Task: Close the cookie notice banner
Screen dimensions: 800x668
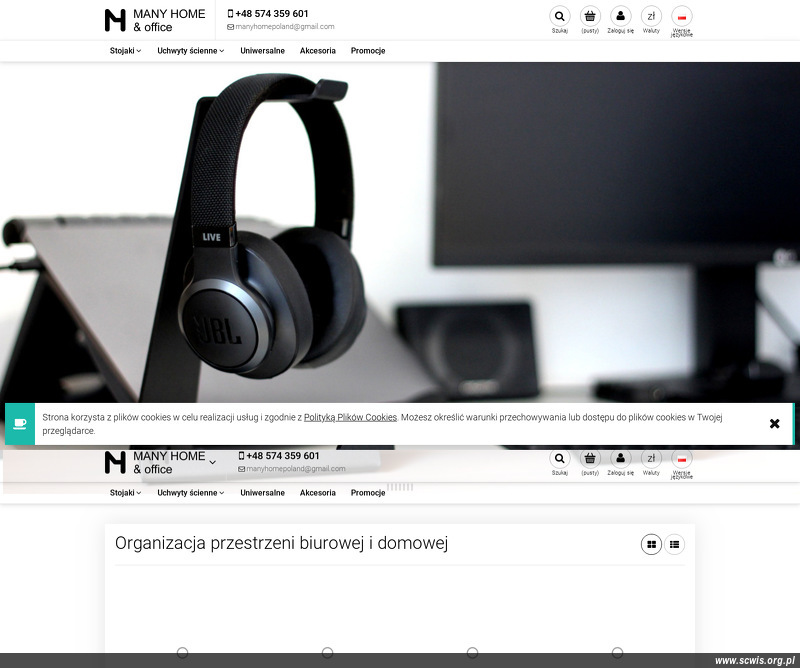Action: click(x=774, y=424)
